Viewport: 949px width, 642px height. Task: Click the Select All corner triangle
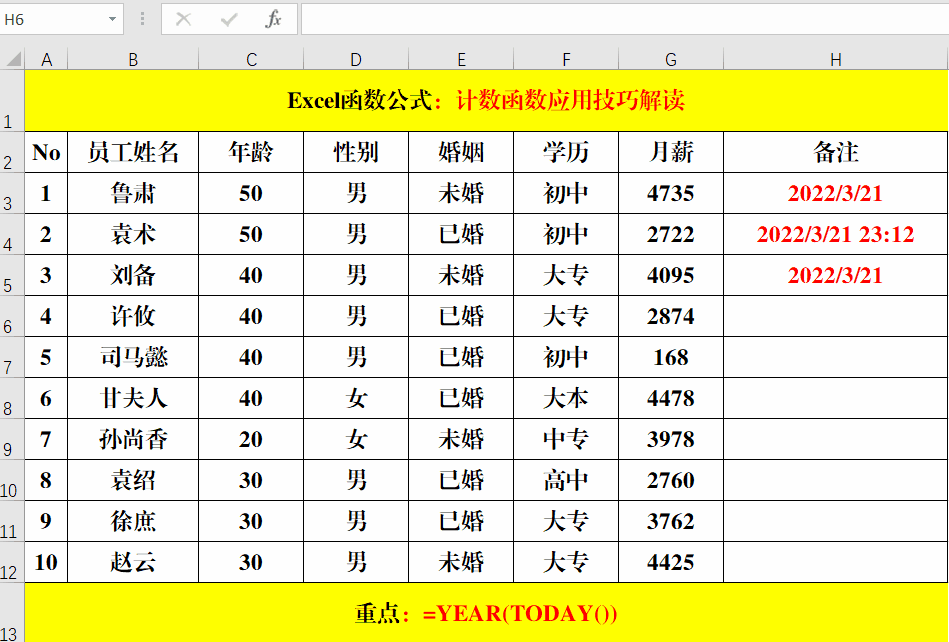click(x=13, y=59)
